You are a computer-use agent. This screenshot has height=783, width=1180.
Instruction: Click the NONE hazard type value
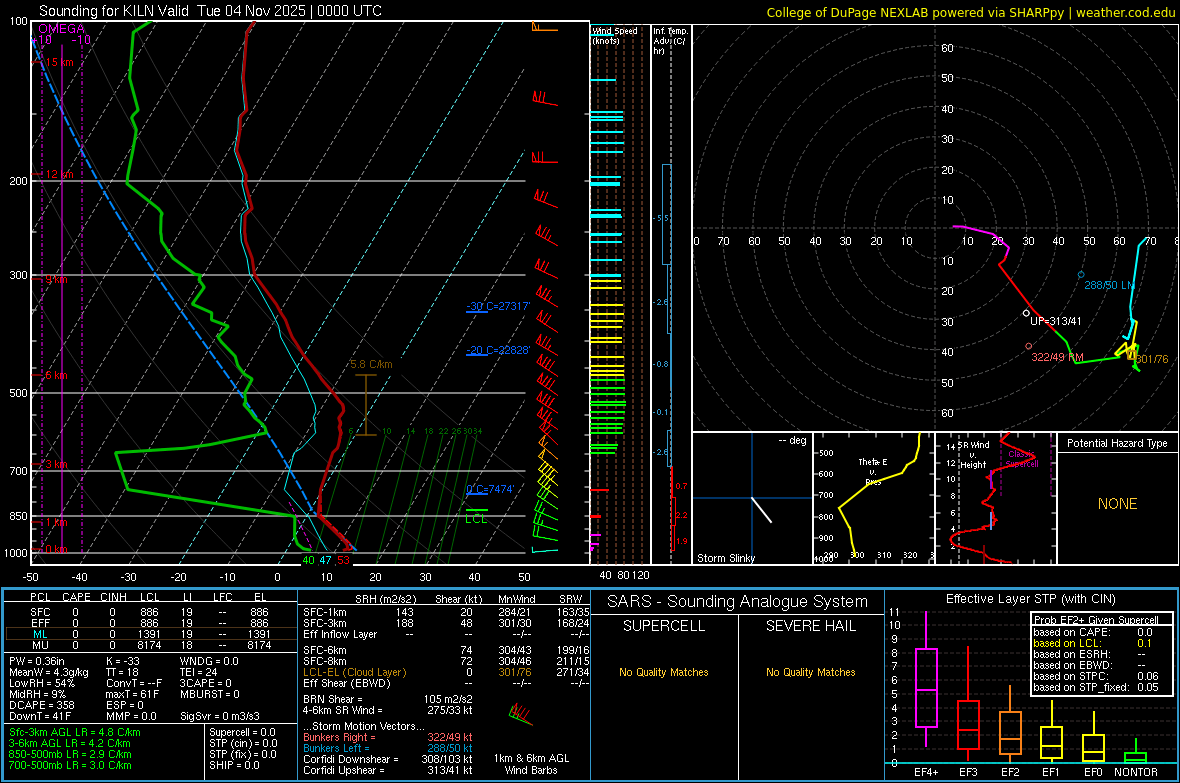click(1117, 504)
